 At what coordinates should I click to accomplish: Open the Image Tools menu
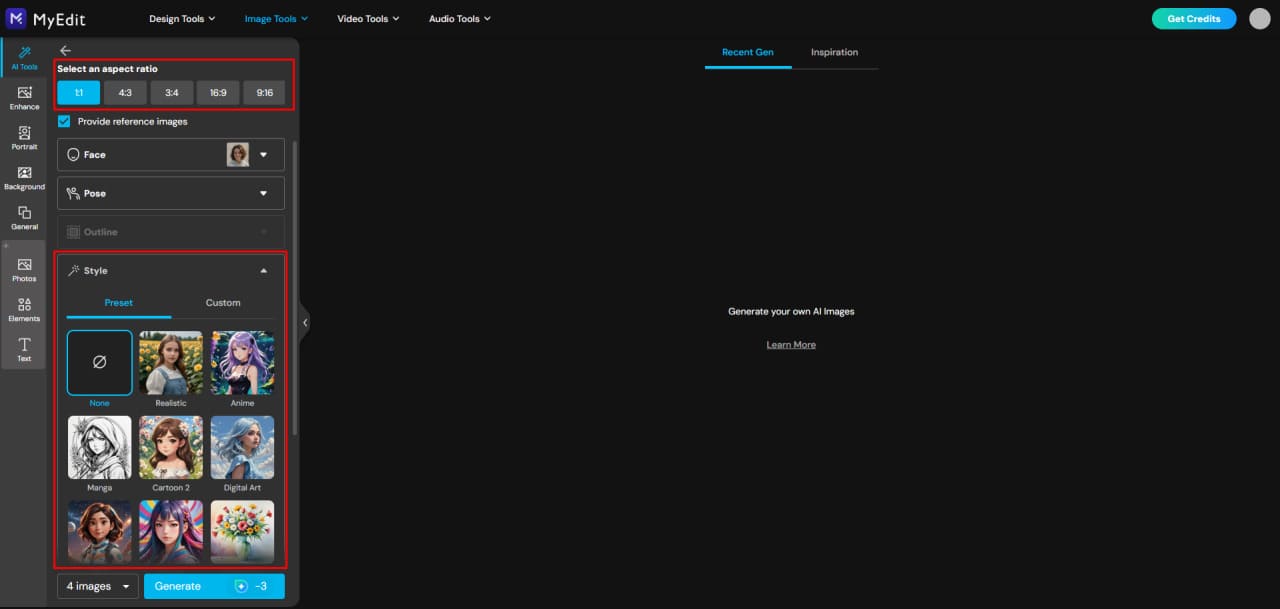(276, 19)
